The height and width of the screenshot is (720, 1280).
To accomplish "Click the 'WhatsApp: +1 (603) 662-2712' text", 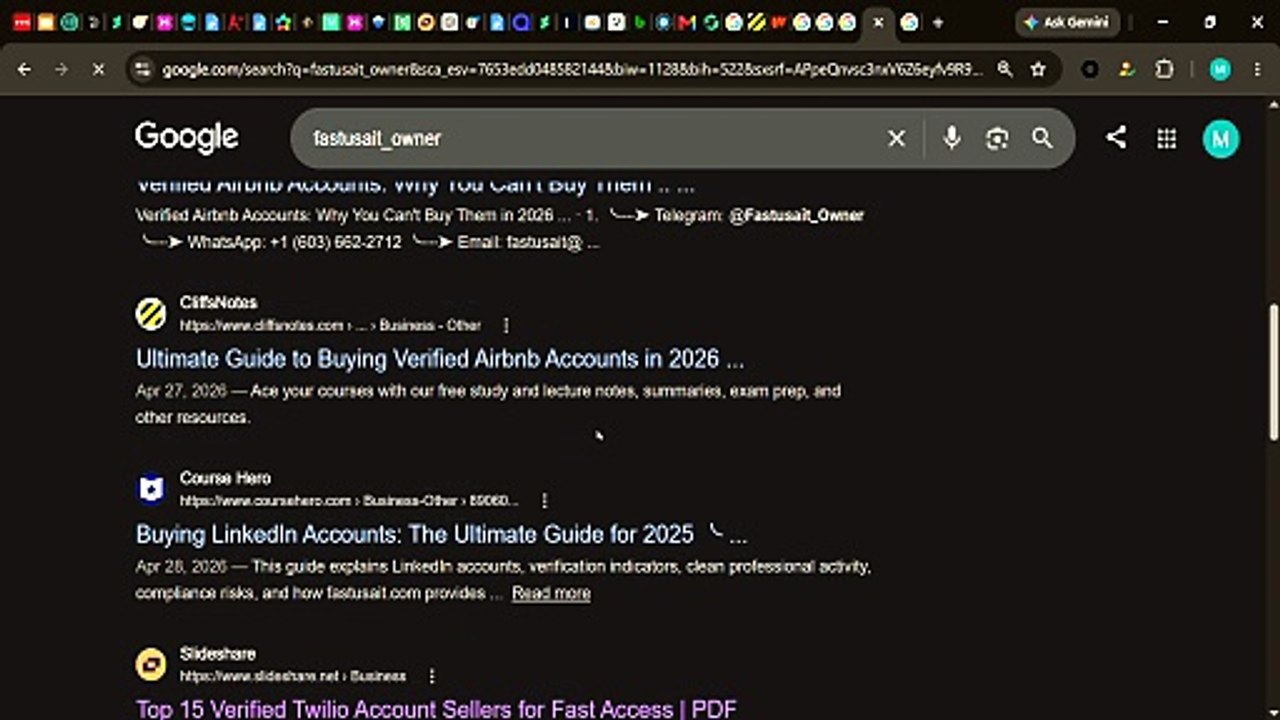I will pyautogui.click(x=294, y=242).
